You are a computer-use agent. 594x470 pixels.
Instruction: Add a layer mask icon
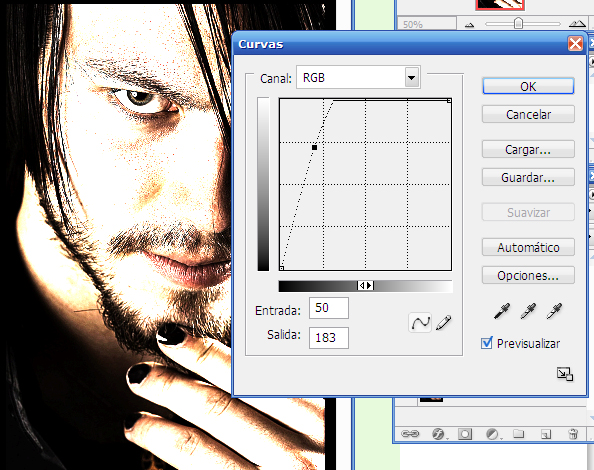tap(465, 434)
